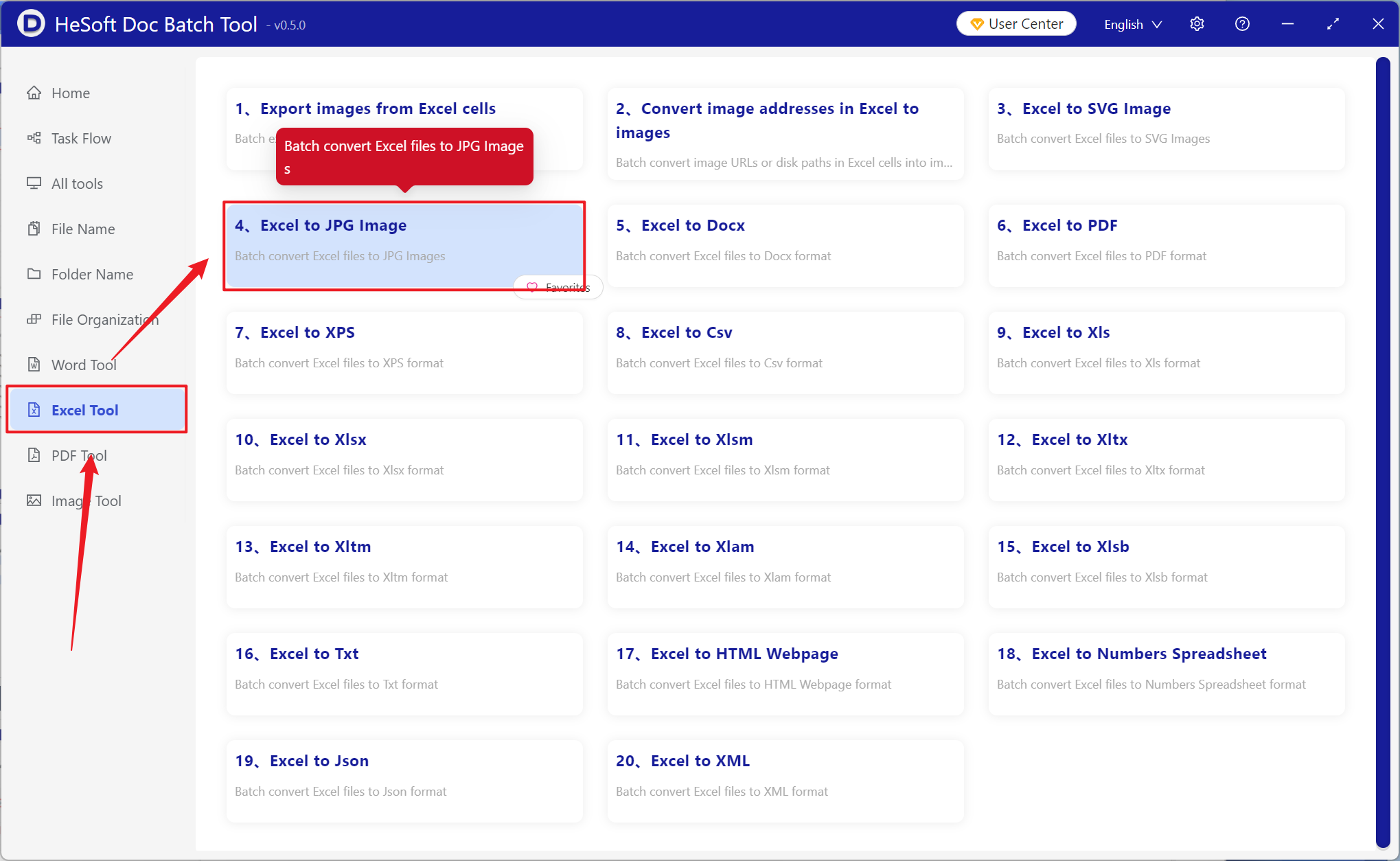1400x861 pixels.
Task: Open Excel to JPG Image tool
Action: 404,246
